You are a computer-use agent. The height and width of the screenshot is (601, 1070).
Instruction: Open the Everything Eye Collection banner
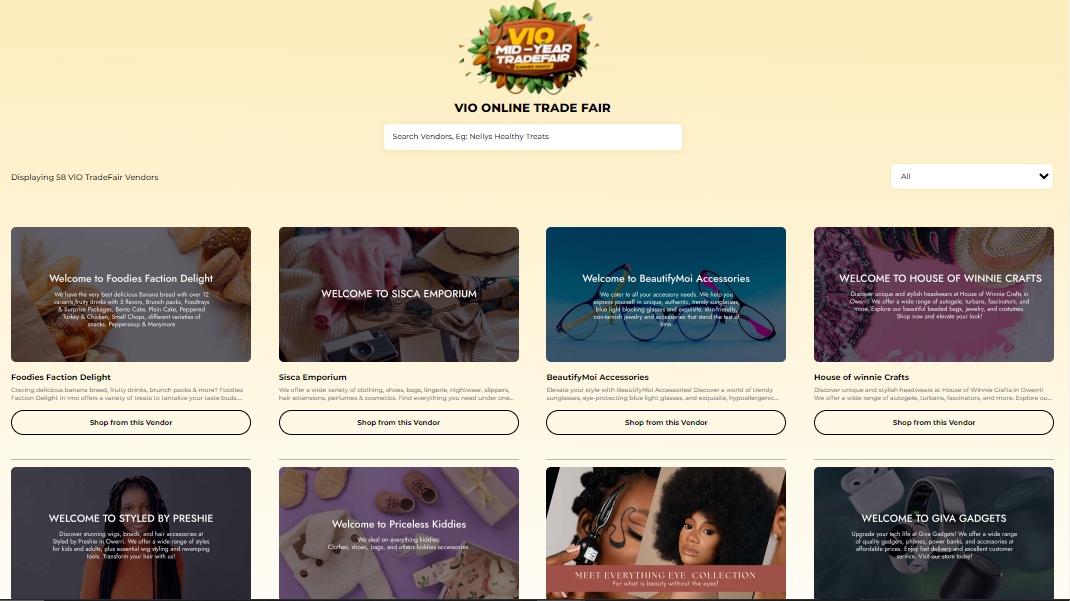click(x=666, y=533)
